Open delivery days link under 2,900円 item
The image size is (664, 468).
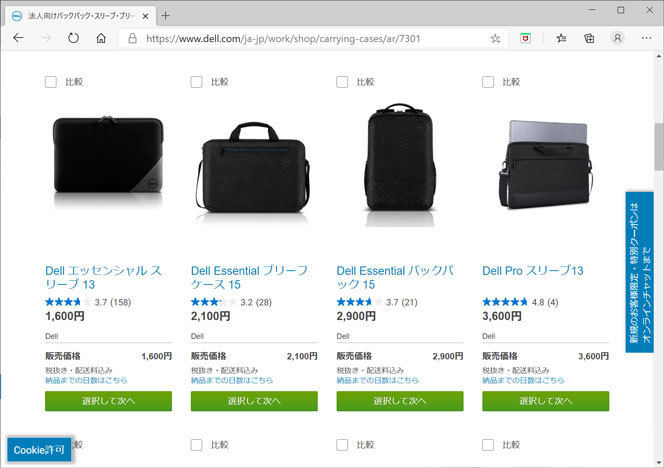(378, 380)
